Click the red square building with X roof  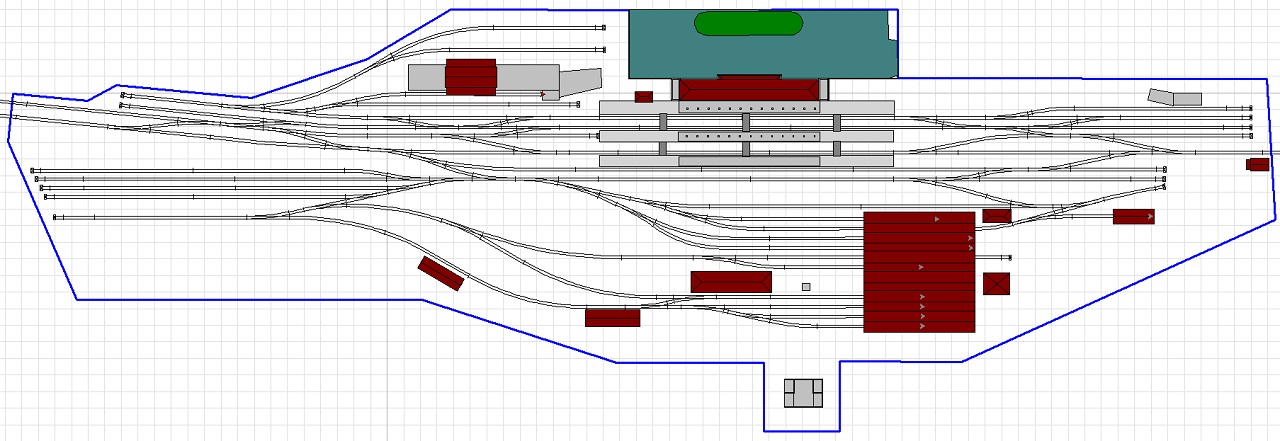[x=996, y=284]
